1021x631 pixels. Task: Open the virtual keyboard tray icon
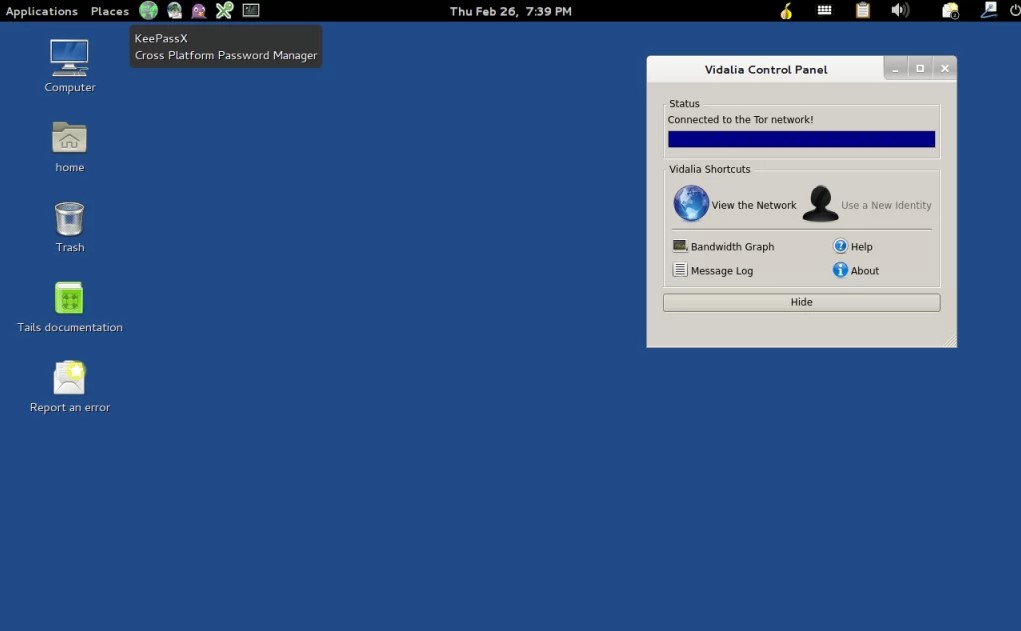[x=824, y=10]
